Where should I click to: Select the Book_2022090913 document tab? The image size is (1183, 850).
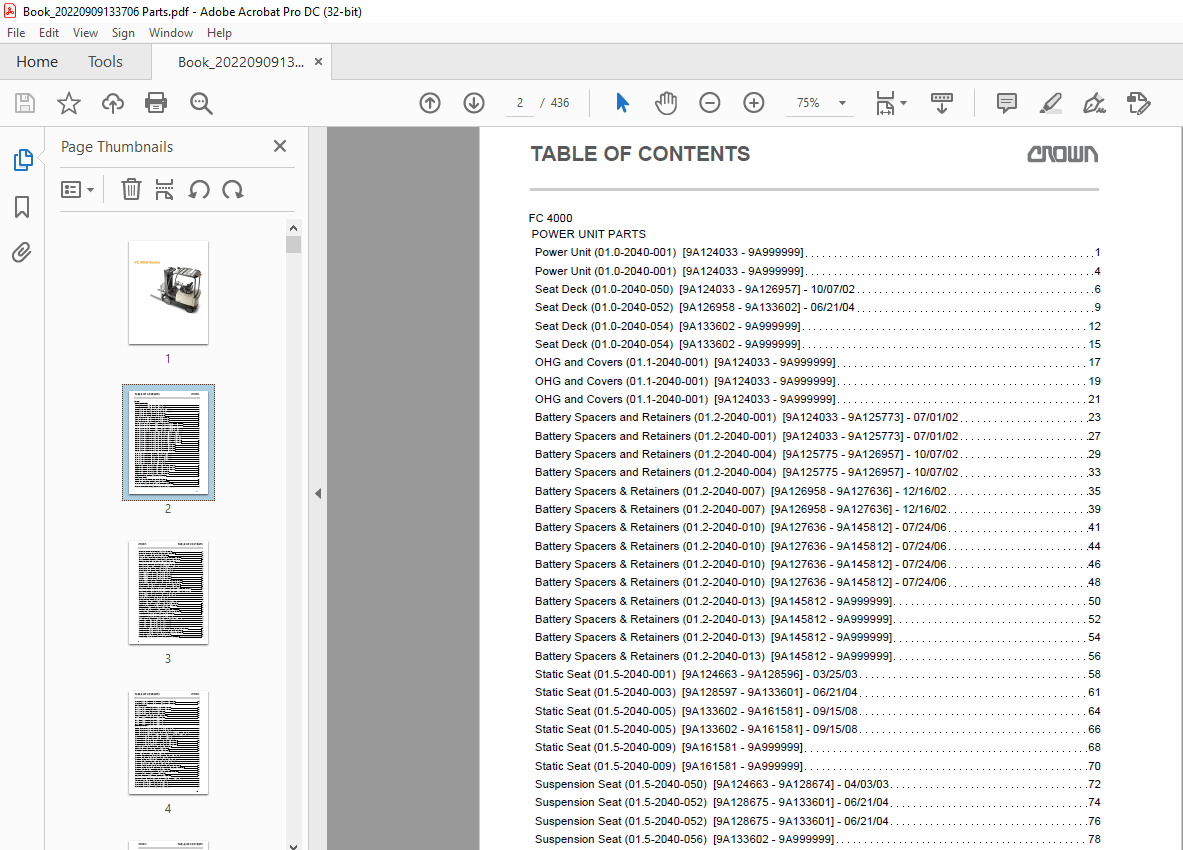pos(241,62)
